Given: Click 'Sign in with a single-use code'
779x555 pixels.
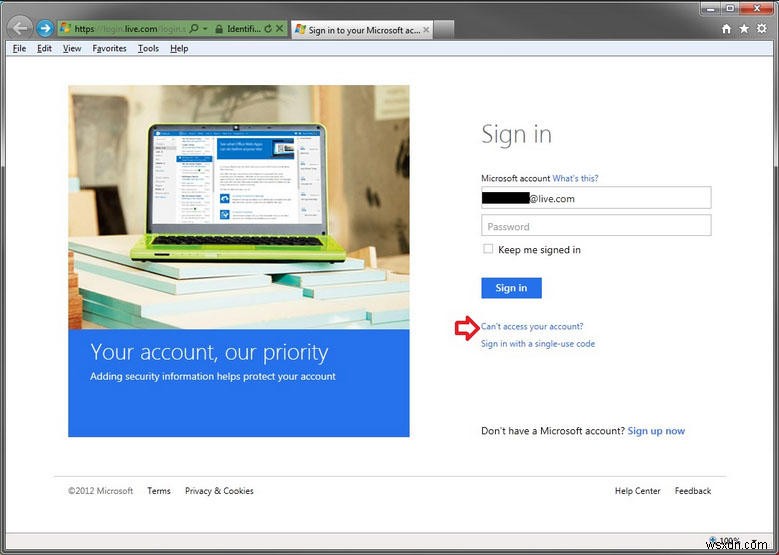Looking at the screenshot, I should (538, 344).
